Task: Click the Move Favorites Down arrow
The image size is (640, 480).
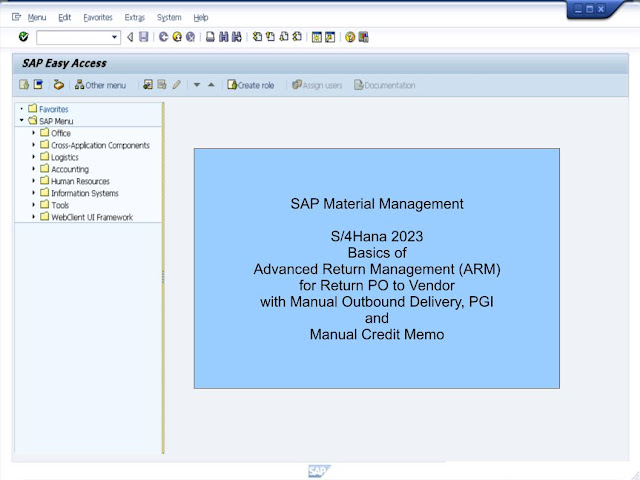Action: pyautogui.click(x=197, y=85)
